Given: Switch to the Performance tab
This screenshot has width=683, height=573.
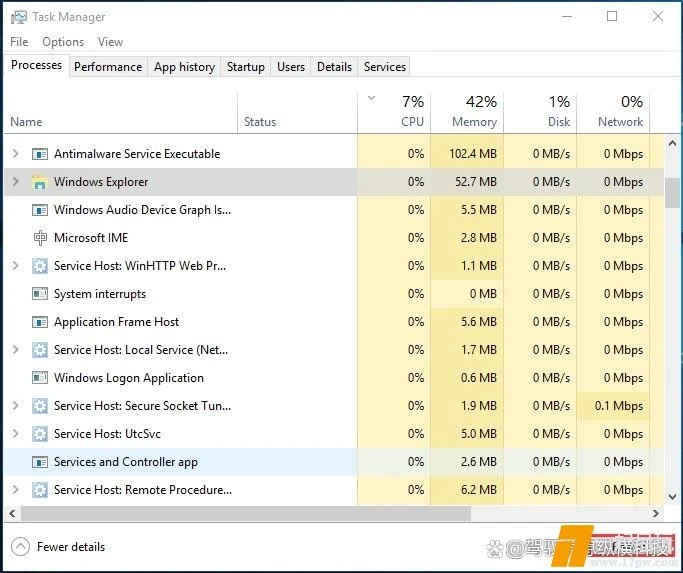Looking at the screenshot, I should pos(108,67).
